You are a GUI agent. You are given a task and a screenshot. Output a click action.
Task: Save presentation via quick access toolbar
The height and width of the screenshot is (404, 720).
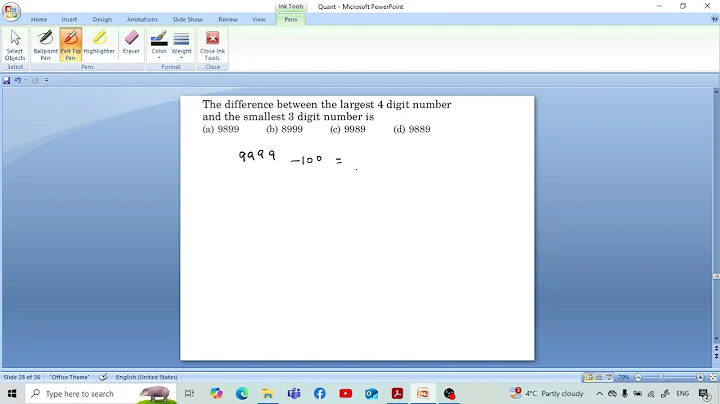click(6, 80)
